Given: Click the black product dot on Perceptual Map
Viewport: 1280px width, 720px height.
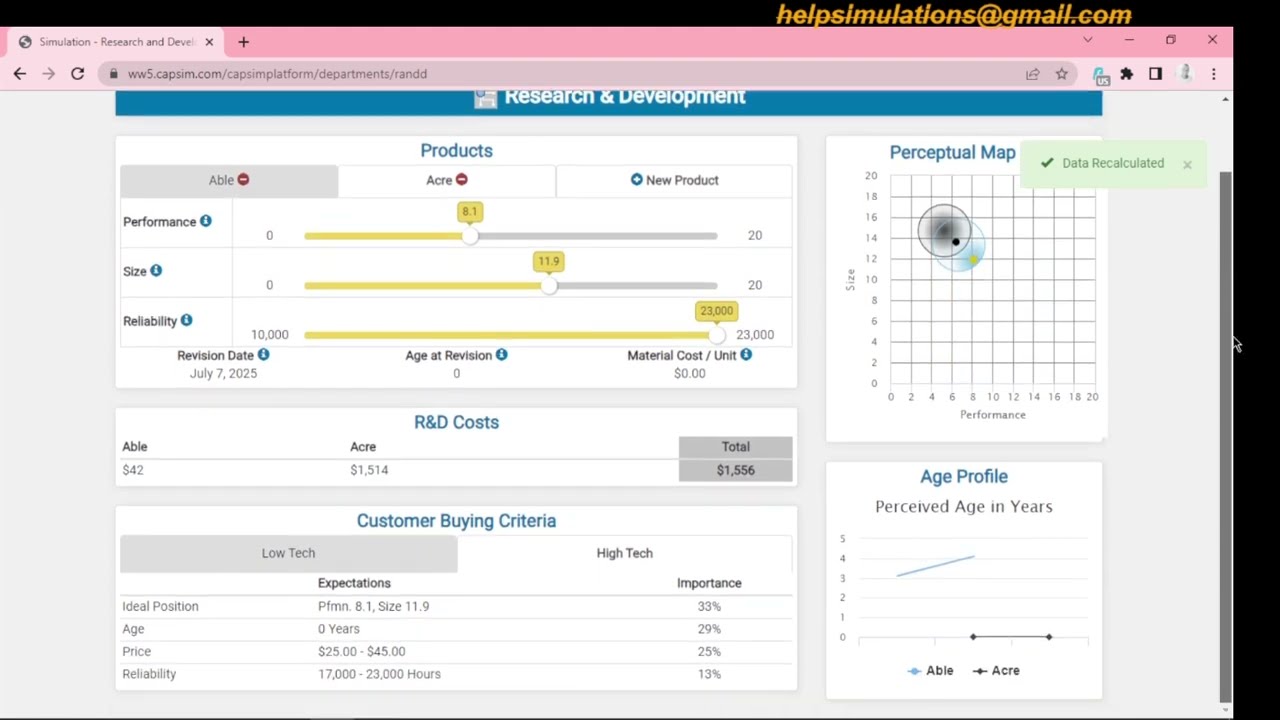Looking at the screenshot, I should 956,242.
